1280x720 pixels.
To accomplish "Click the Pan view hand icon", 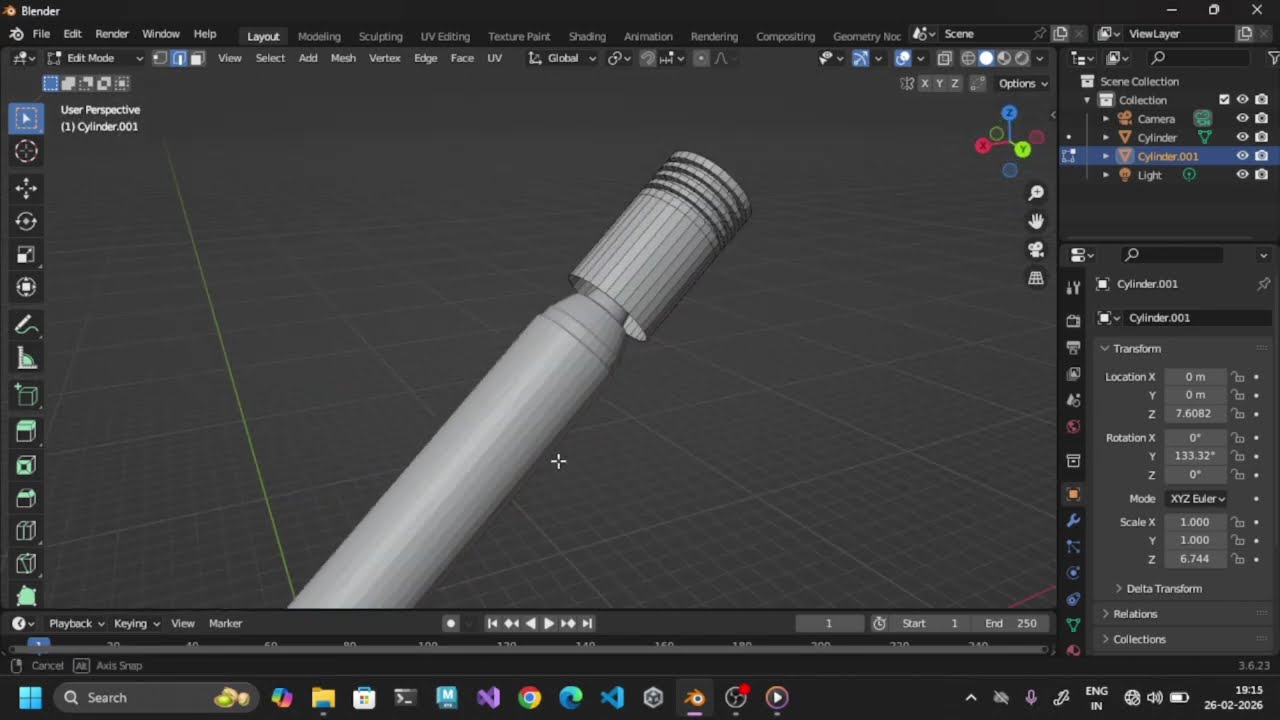I will (1036, 221).
